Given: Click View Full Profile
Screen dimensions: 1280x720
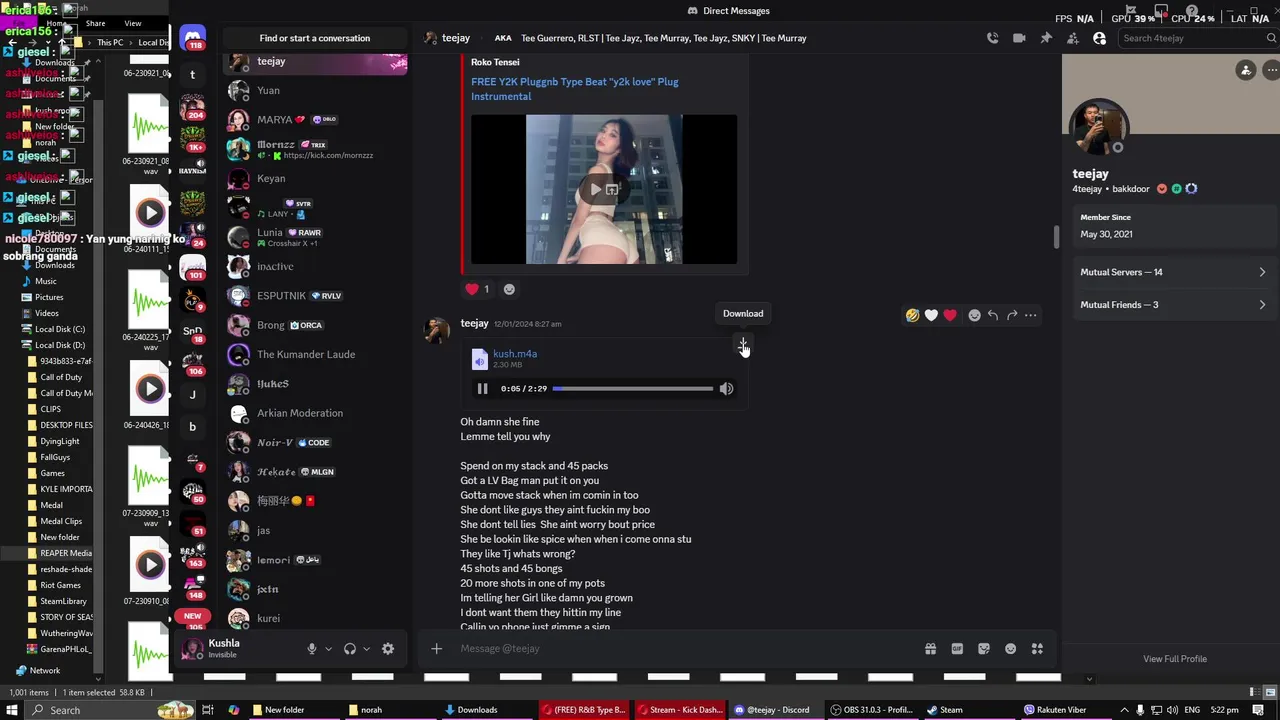Looking at the screenshot, I should (1175, 659).
